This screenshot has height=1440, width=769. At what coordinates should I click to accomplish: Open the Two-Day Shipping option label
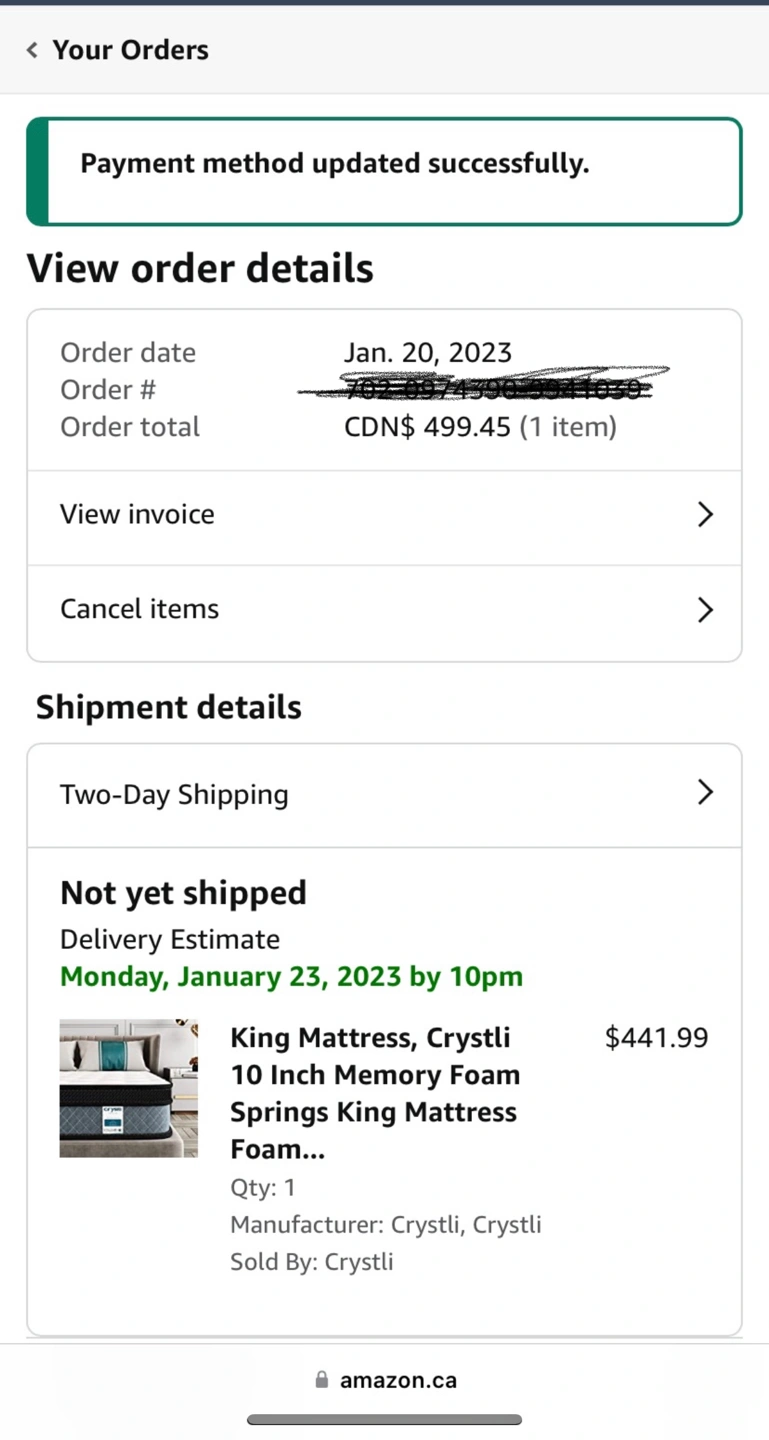point(174,795)
